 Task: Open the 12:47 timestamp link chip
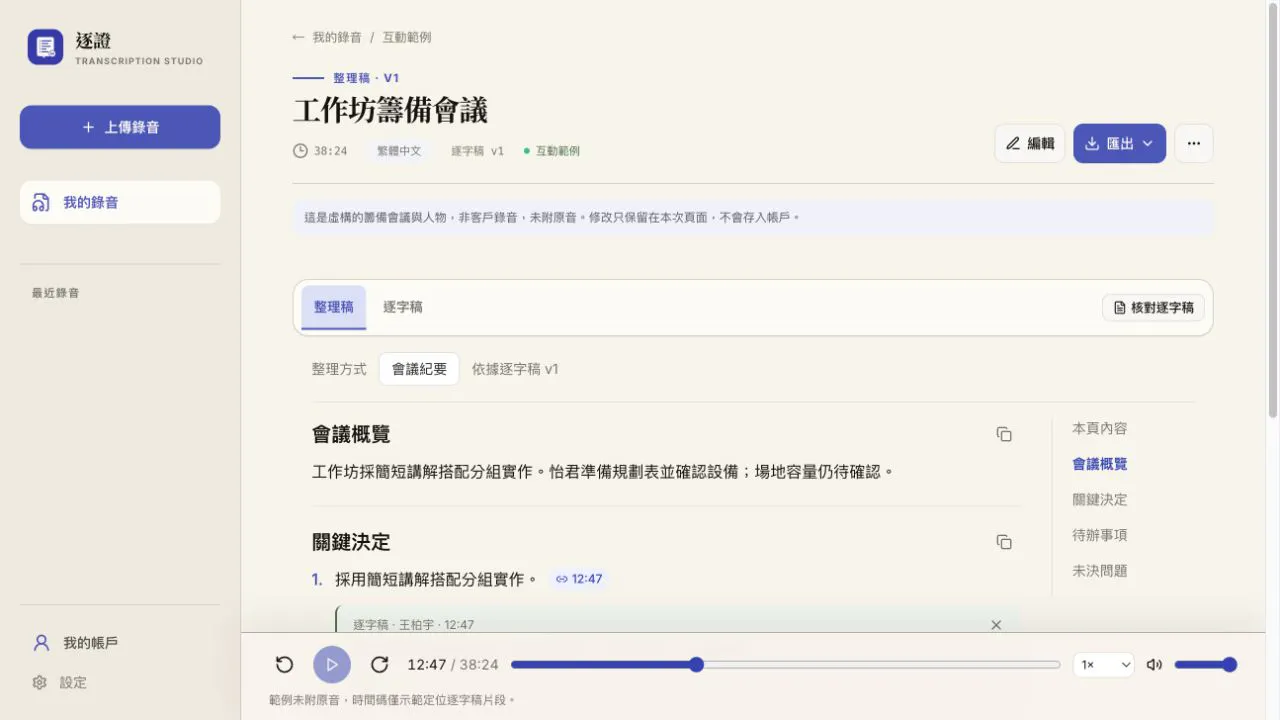[579, 579]
